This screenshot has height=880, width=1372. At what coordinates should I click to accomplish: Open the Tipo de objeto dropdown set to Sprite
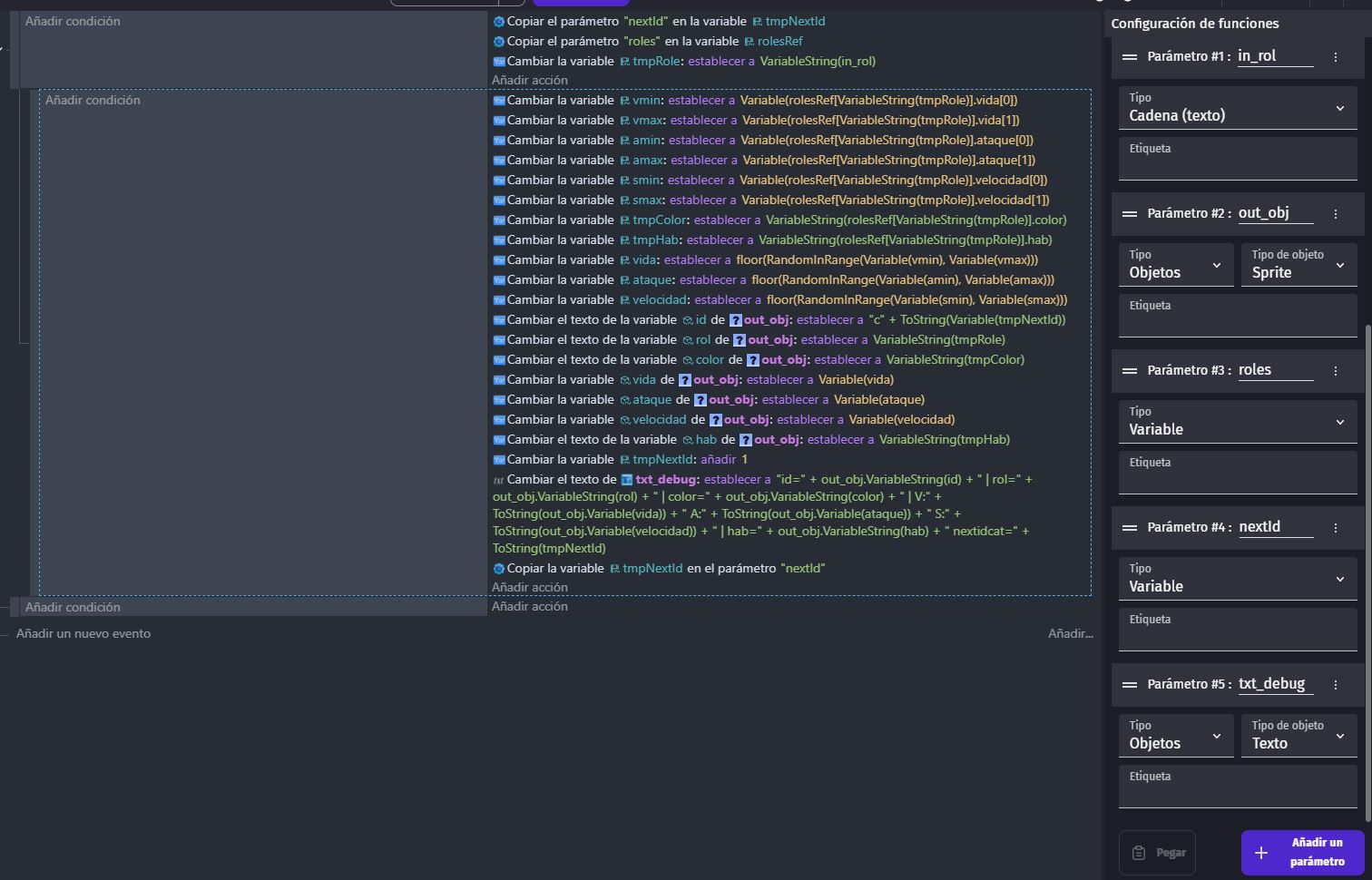(1298, 265)
